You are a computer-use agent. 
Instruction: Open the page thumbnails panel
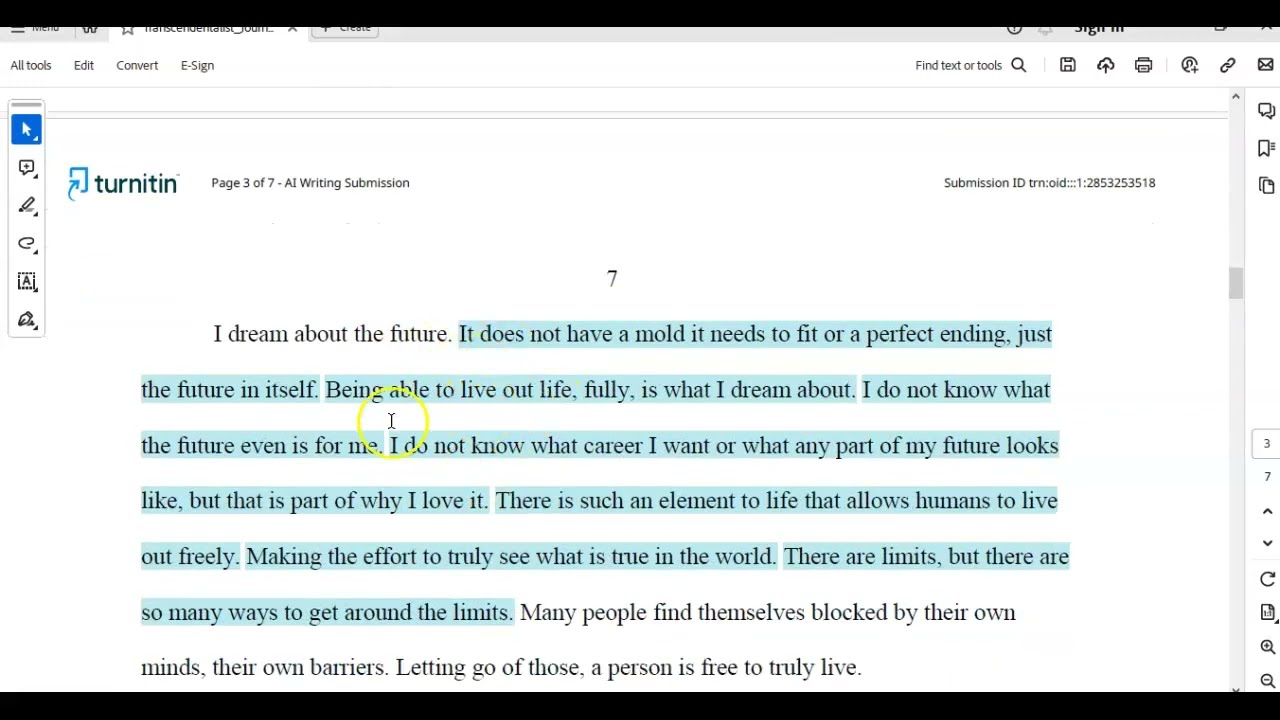pyautogui.click(x=1267, y=186)
